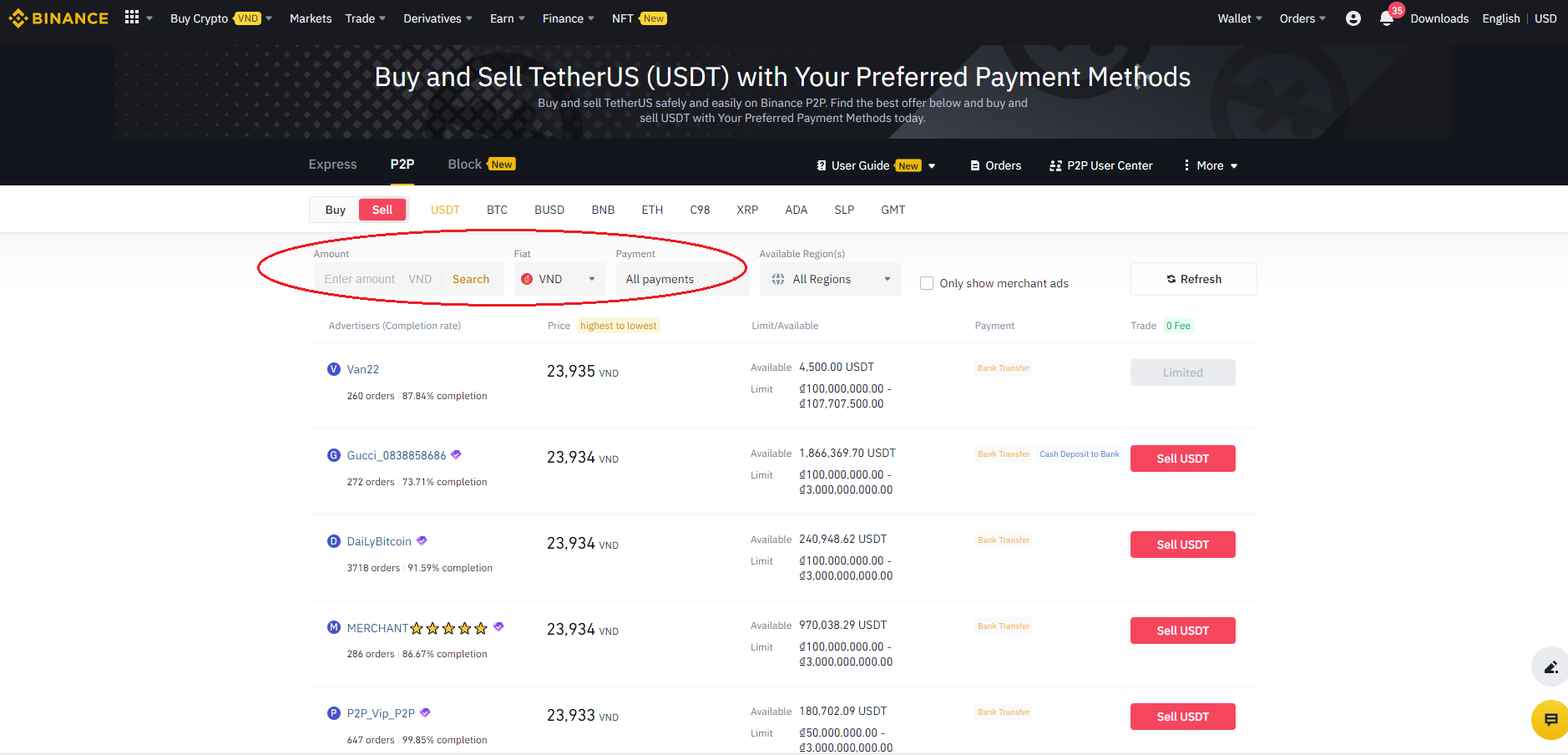The image size is (1568, 755).
Task: Click the MERCHANT avatar icon
Action: coord(334,627)
